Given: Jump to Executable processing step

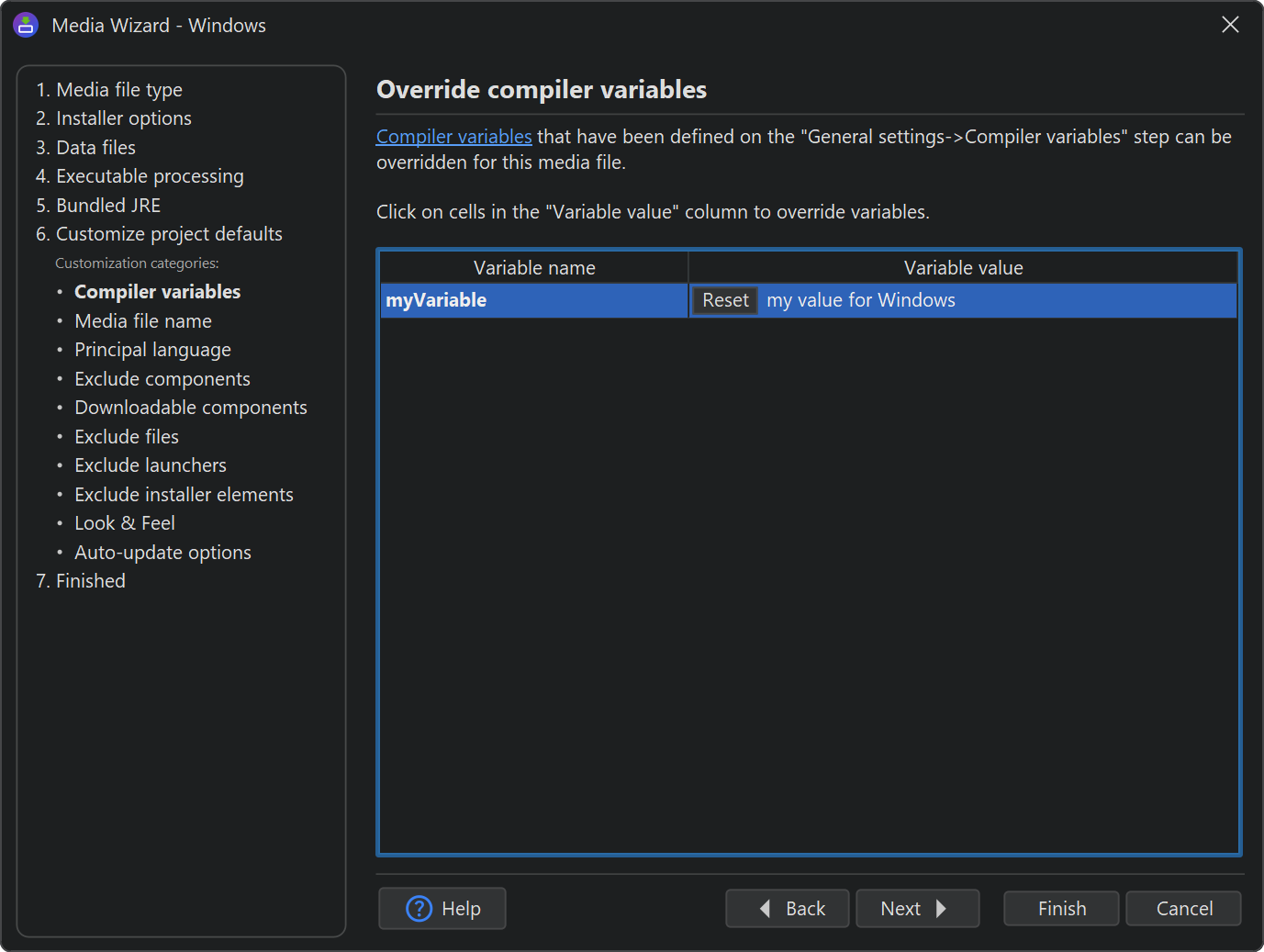Looking at the screenshot, I should [140, 176].
